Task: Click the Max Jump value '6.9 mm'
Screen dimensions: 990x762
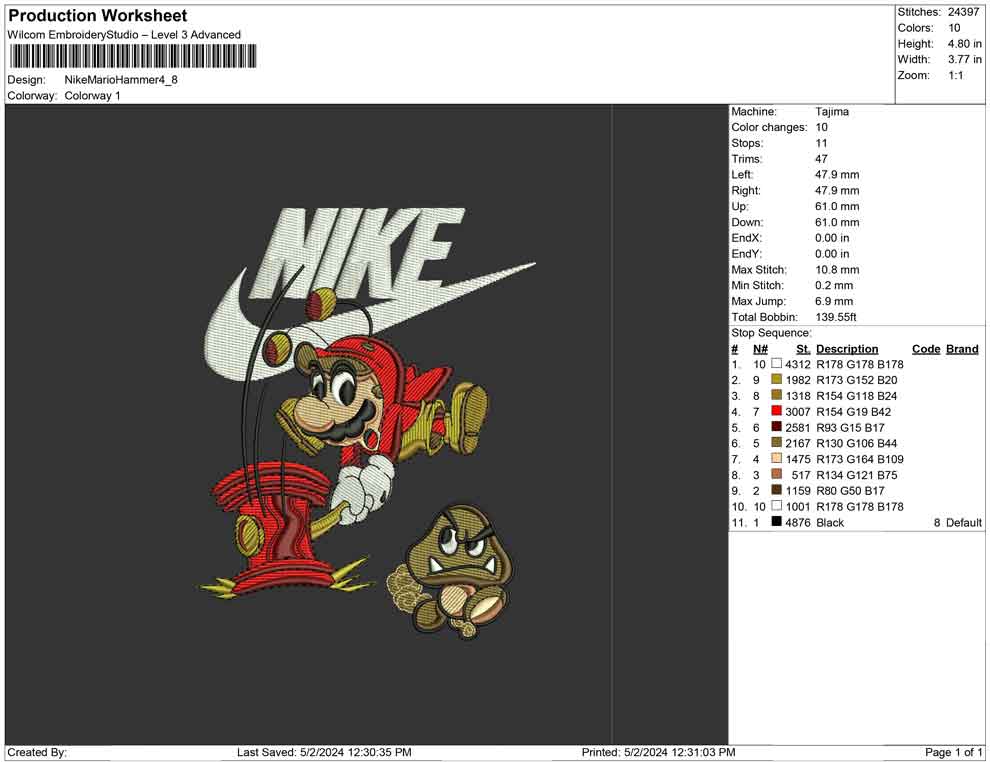Action: 833,301
